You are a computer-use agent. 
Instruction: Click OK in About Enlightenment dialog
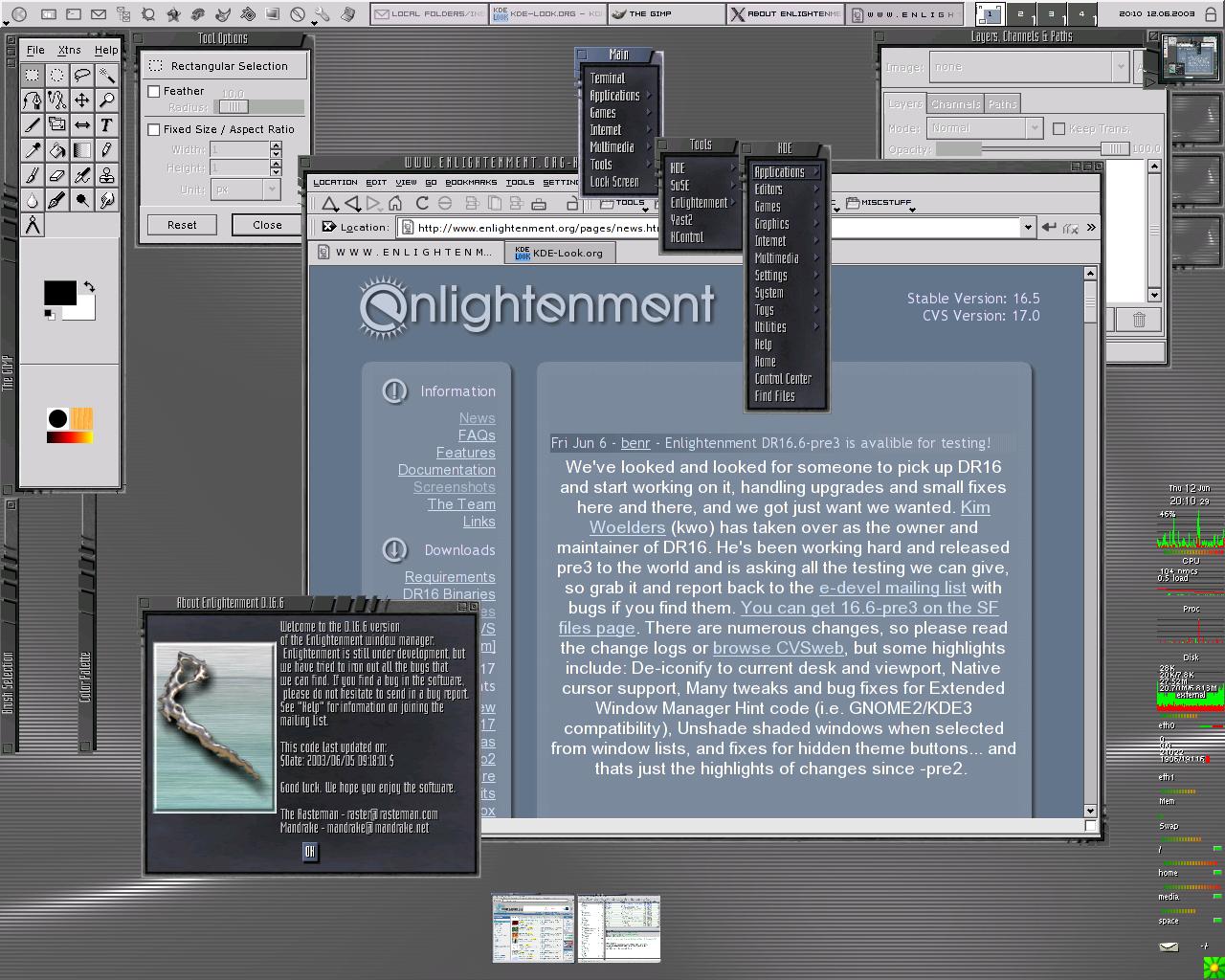point(309,852)
